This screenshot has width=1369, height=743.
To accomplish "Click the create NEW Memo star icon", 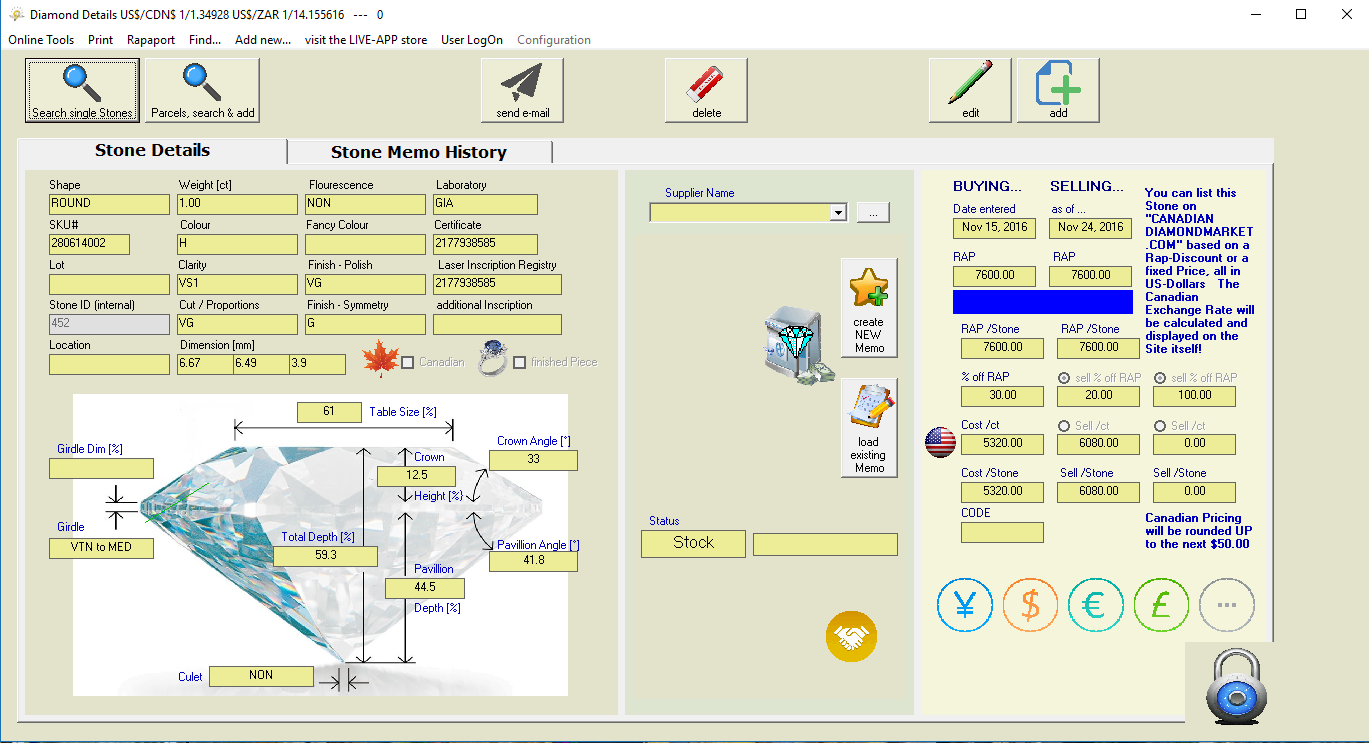I will tap(869, 307).
